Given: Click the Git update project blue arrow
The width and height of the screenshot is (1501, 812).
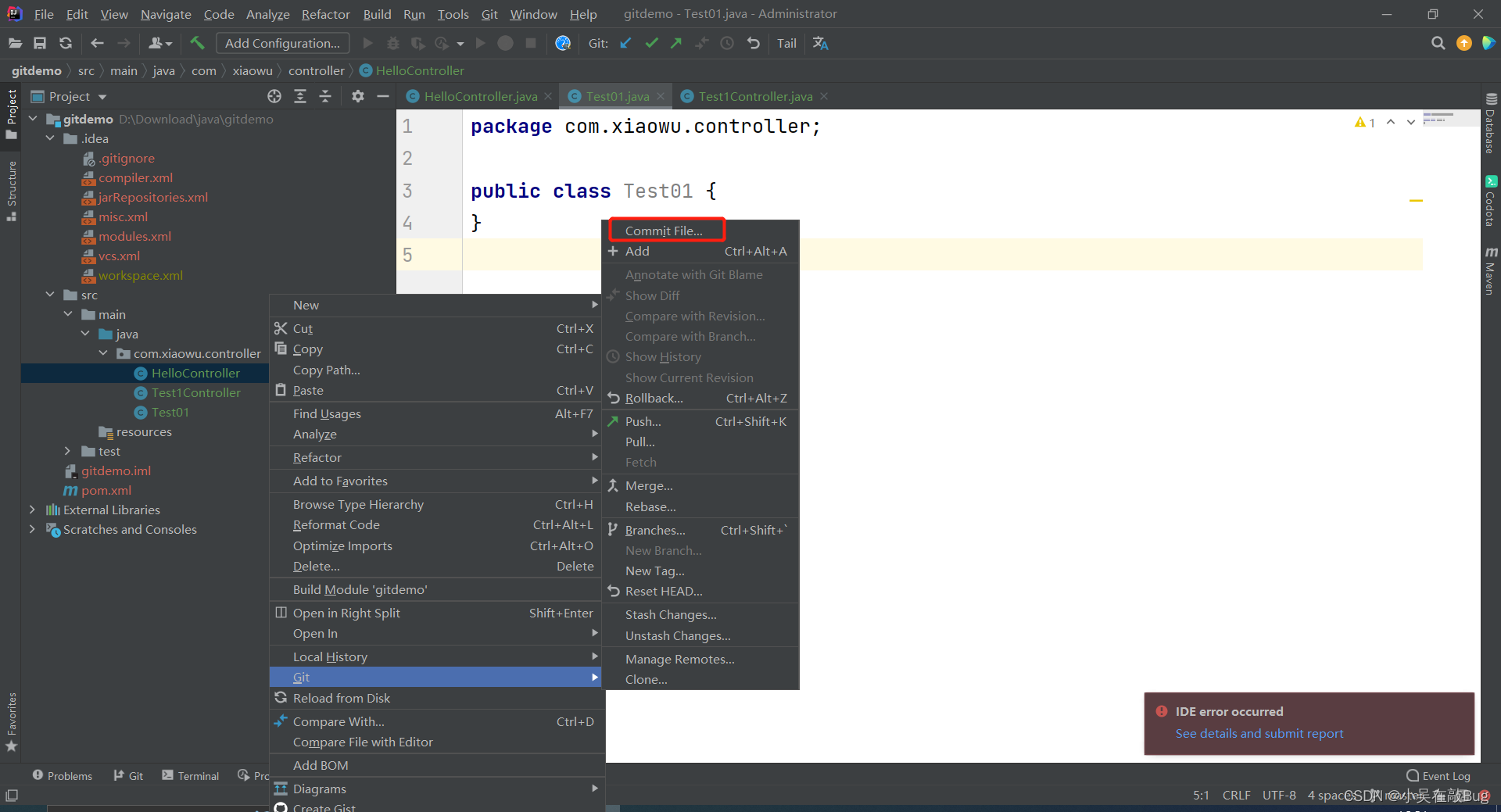Looking at the screenshot, I should coord(625,44).
